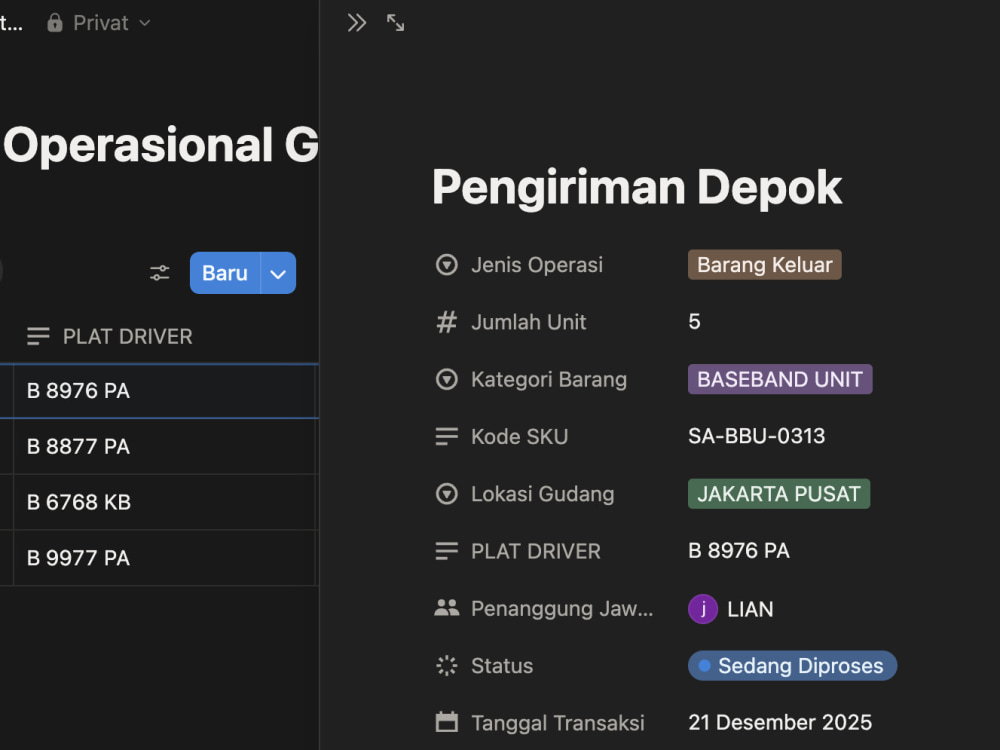Click the purple avatar for LIAN
Screen dimensions: 1000x750
703,609
